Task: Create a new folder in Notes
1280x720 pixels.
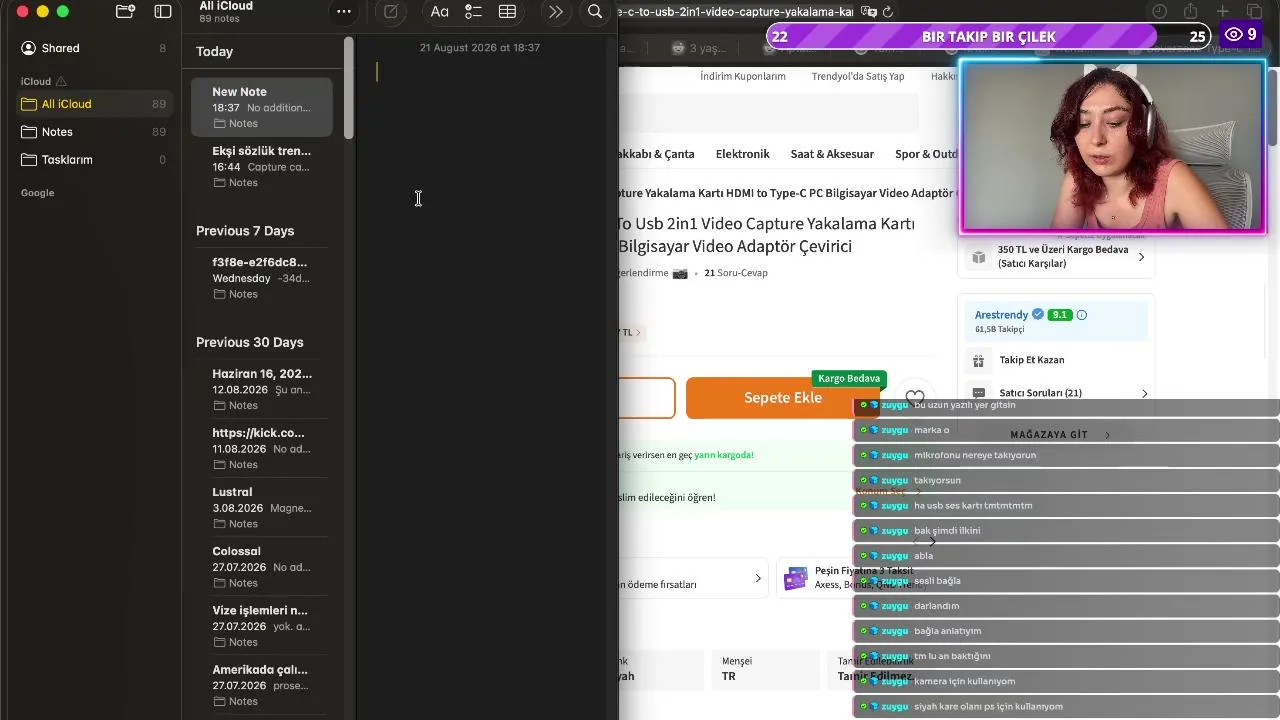Action: pos(125,11)
